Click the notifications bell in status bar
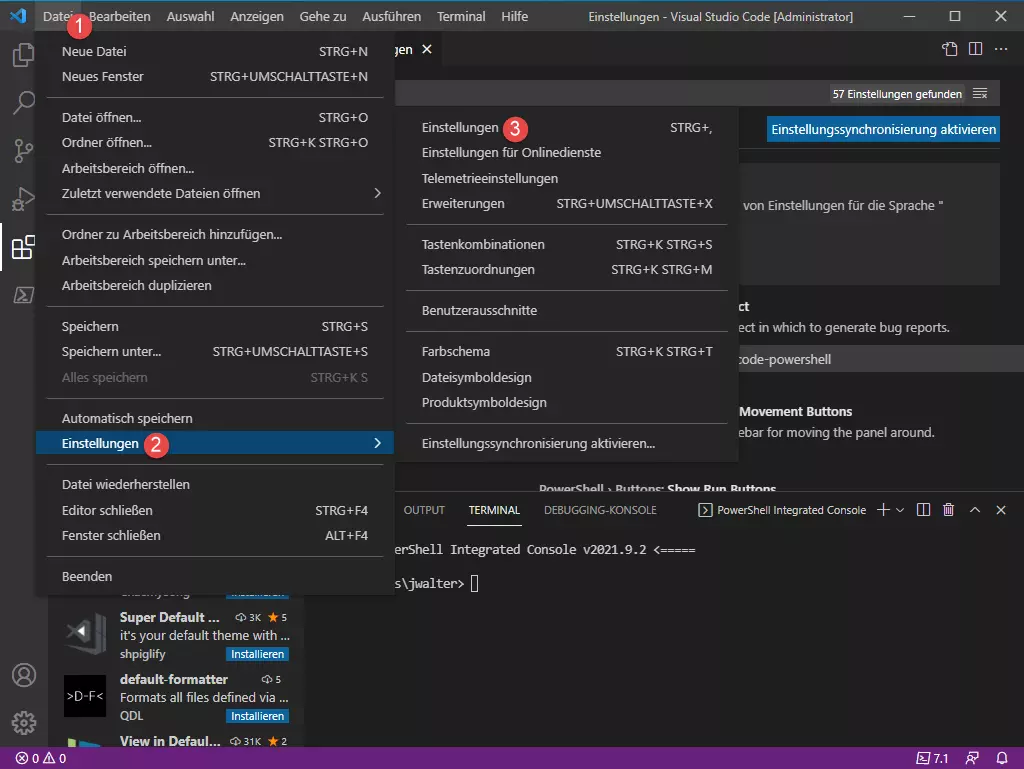The image size is (1024, 769). click(1001, 758)
